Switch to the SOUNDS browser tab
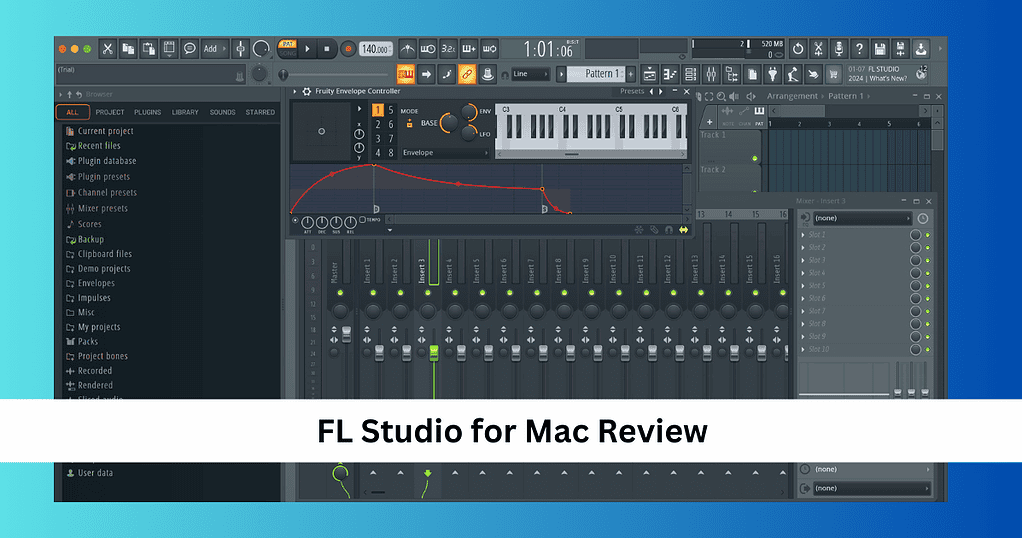Screen dimensions: 1022x538 click(x=222, y=112)
